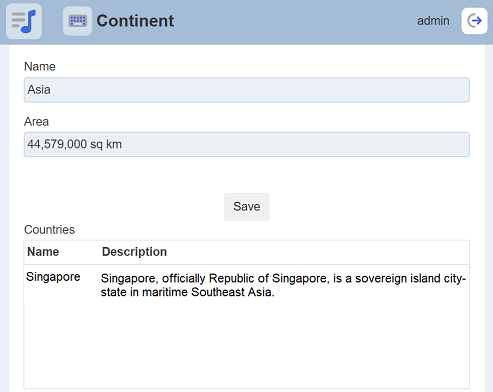Sort by the Description column header
This screenshot has height=392, width=493.
click(x=134, y=252)
